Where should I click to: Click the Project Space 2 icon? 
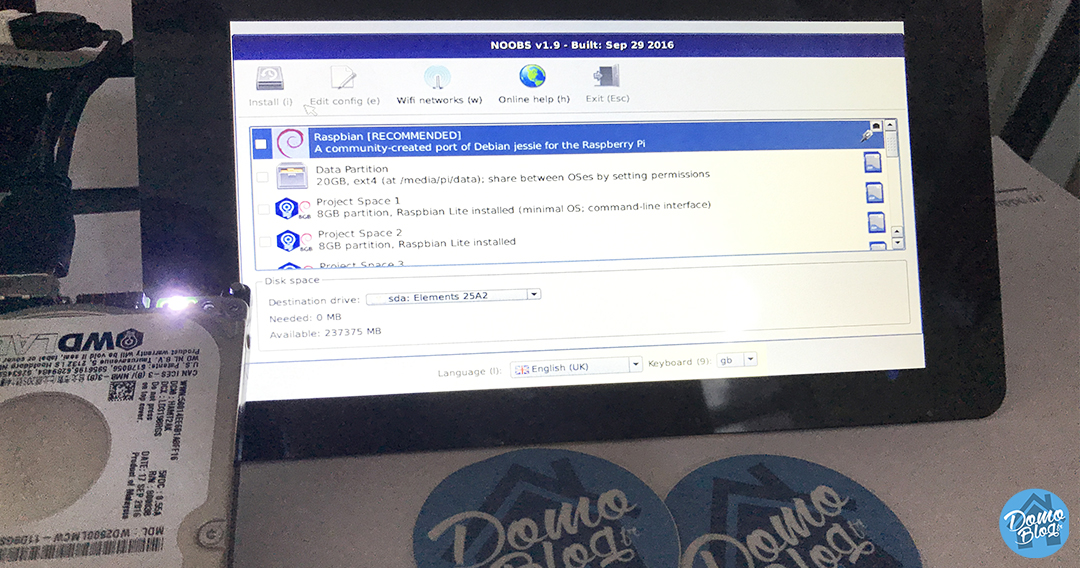click(x=294, y=240)
